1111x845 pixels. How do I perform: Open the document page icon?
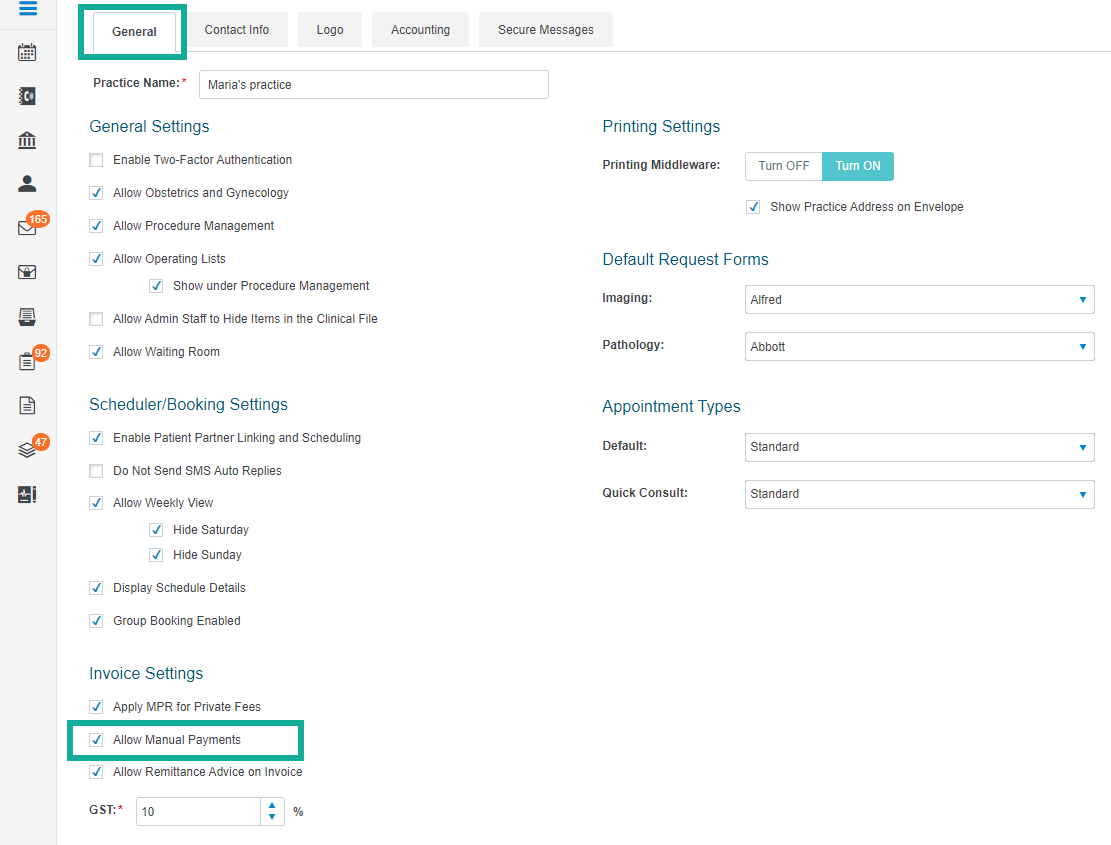pos(27,405)
